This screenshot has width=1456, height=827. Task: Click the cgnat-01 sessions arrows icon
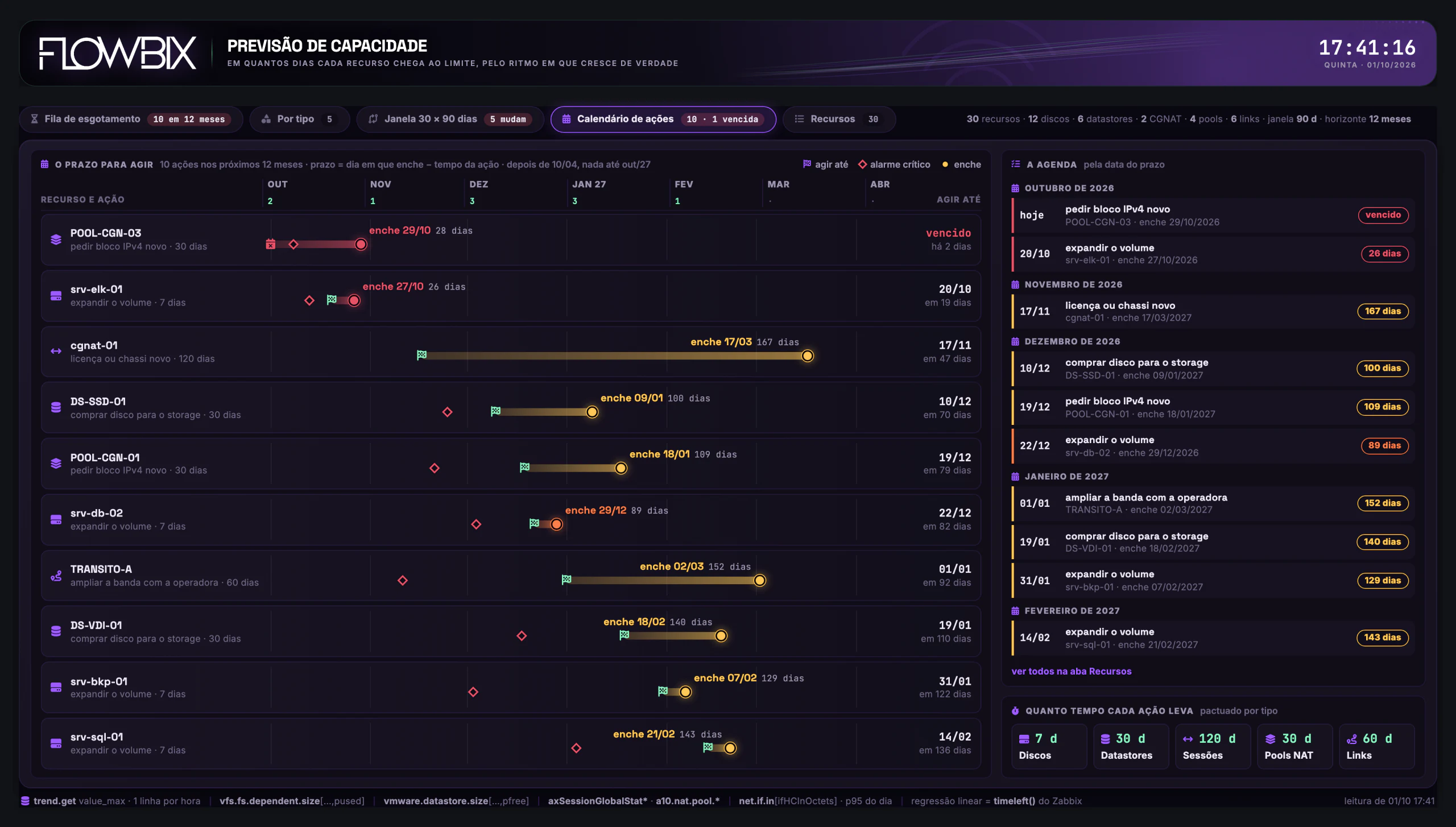click(x=56, y=352)
